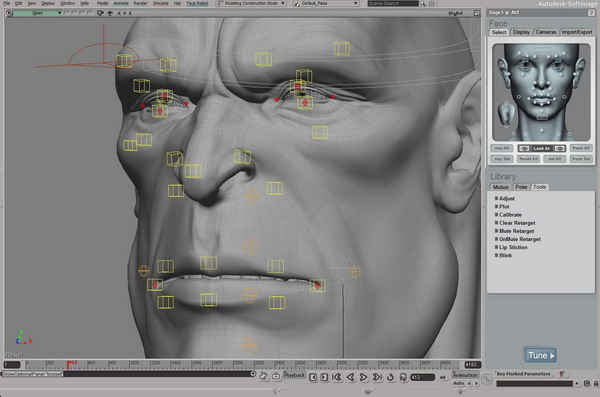The image size is (600, 397).
Task: Select the tongue control thumbnail in Face panel
Action: pyautogui.click(x=507, y=114)
